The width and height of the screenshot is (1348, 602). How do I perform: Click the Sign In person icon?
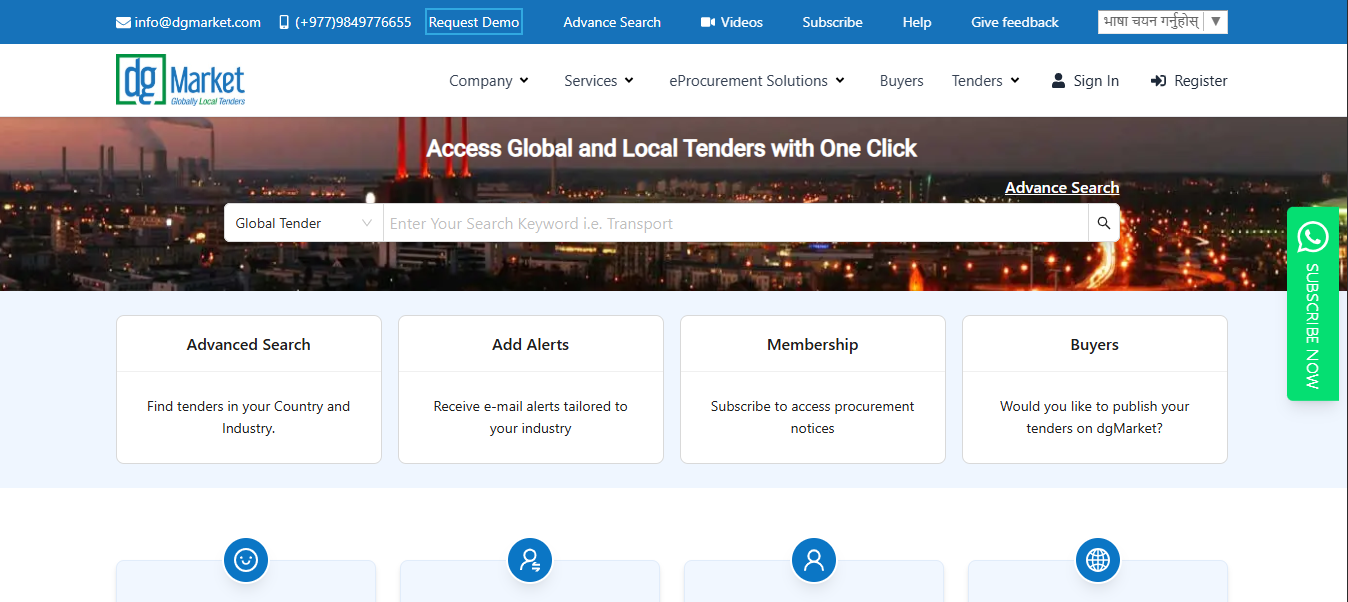(1058, 80)
